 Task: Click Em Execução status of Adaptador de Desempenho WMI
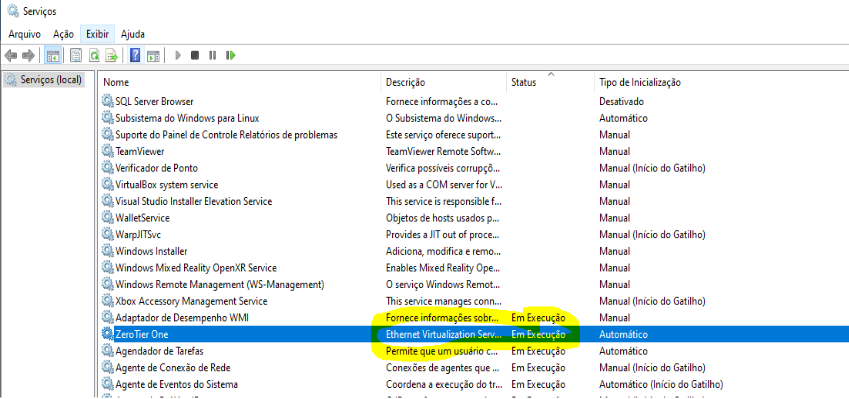[538, 317]
